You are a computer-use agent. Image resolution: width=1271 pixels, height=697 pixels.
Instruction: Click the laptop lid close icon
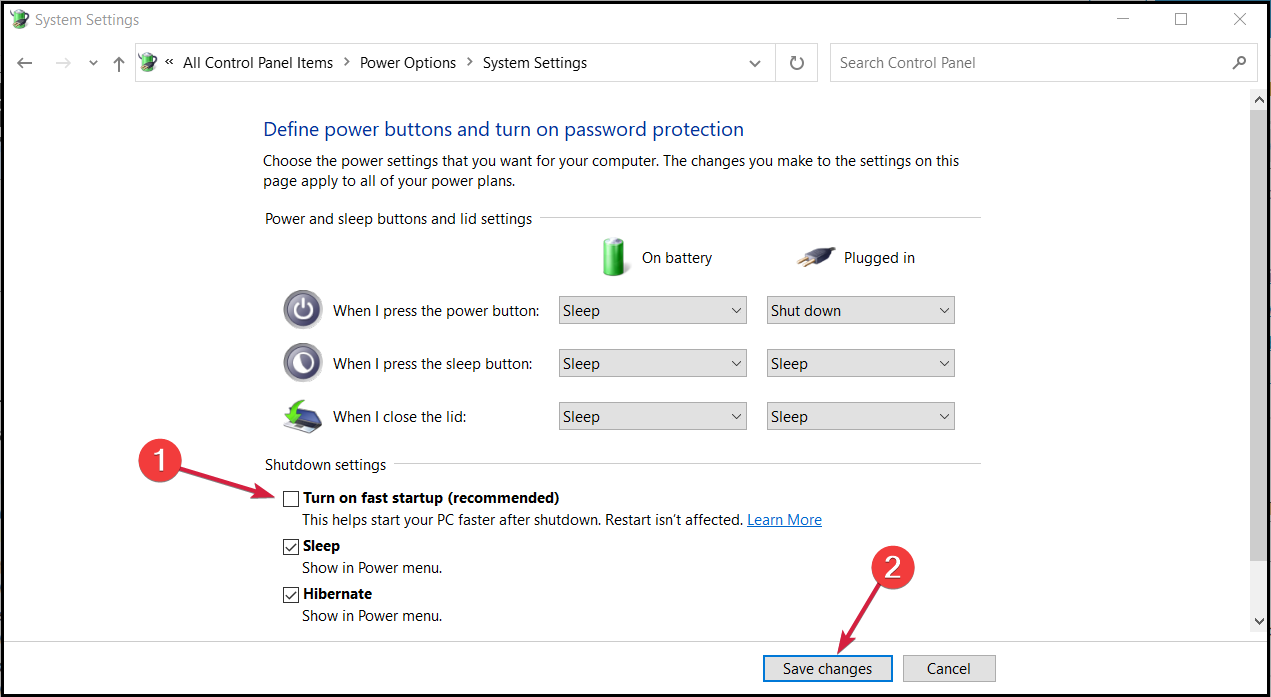(303, 416)
